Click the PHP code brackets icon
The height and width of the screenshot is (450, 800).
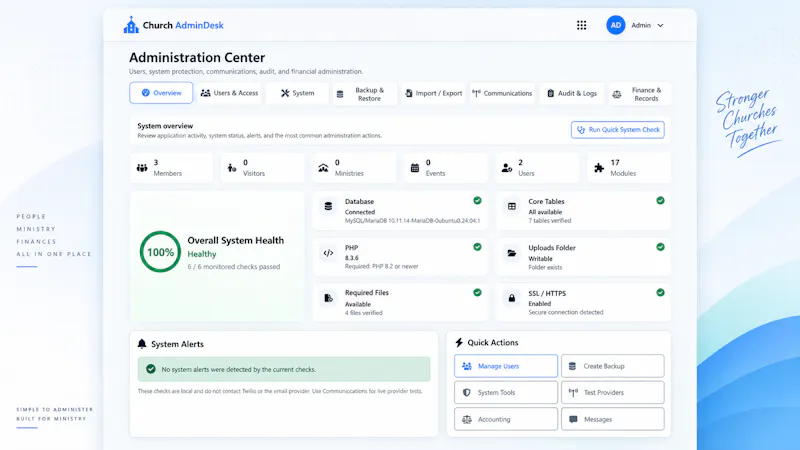[x=329, y=253]
